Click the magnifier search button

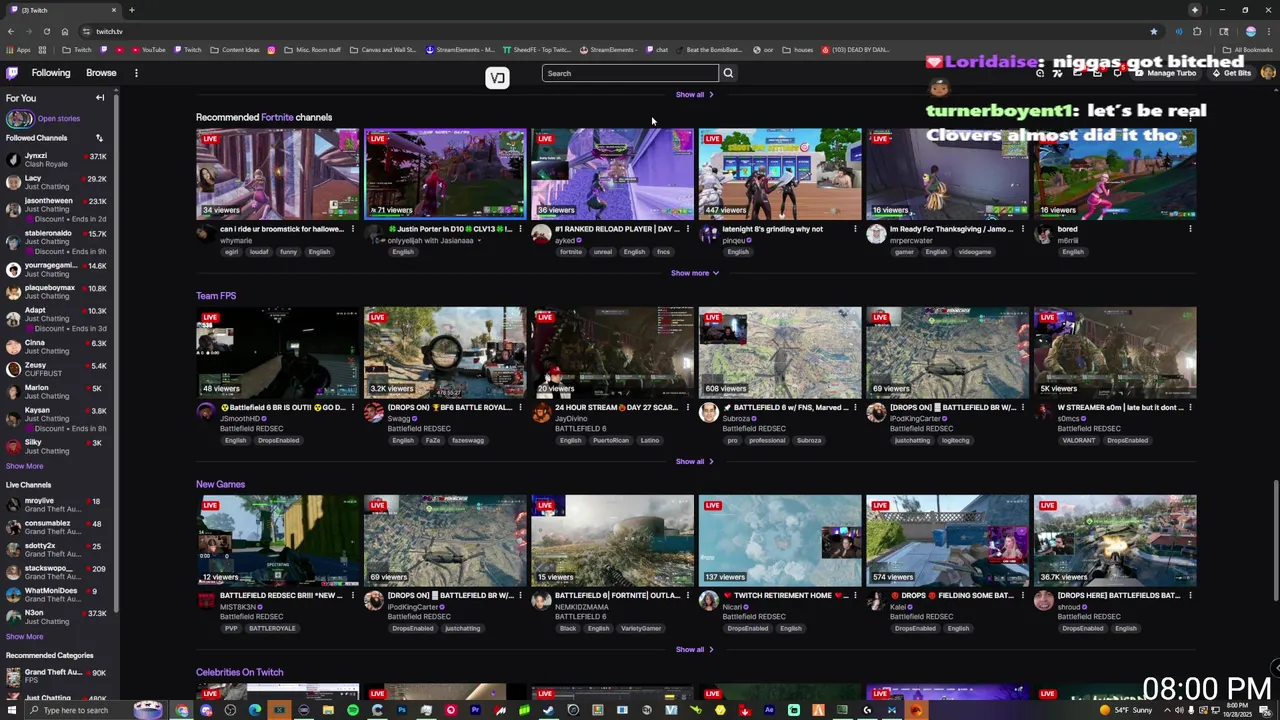[x=728, y=73]
